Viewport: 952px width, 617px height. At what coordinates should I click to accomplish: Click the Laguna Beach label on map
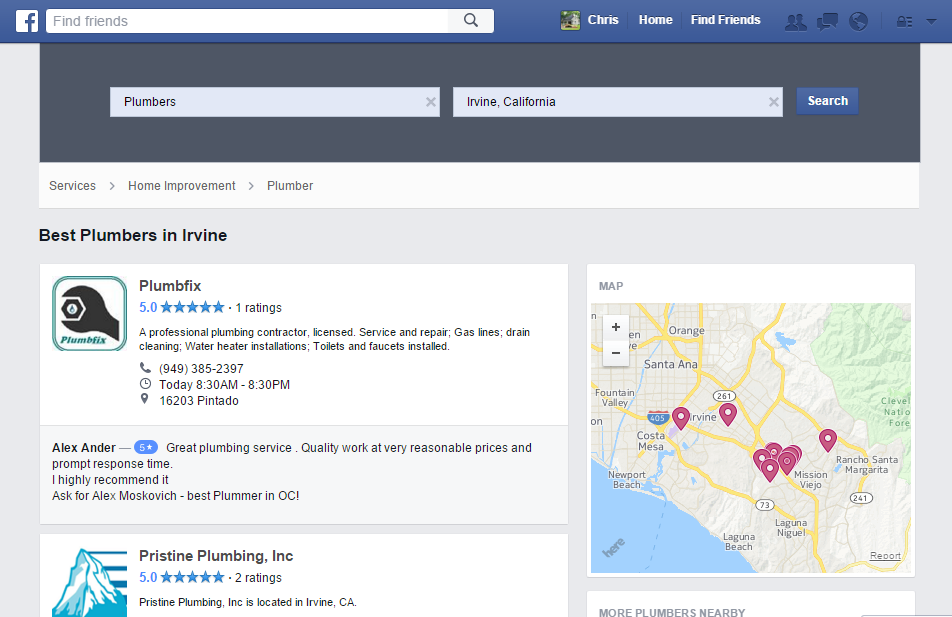739,542
